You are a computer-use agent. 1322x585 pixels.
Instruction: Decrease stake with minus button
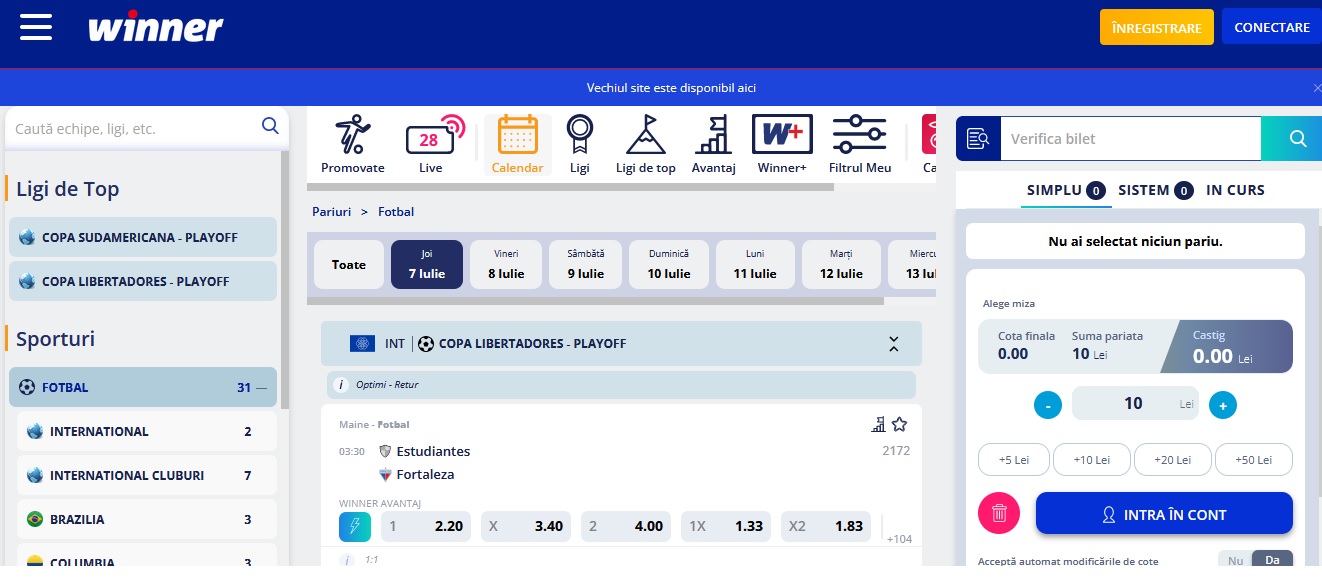click(x=1047, y=405)
